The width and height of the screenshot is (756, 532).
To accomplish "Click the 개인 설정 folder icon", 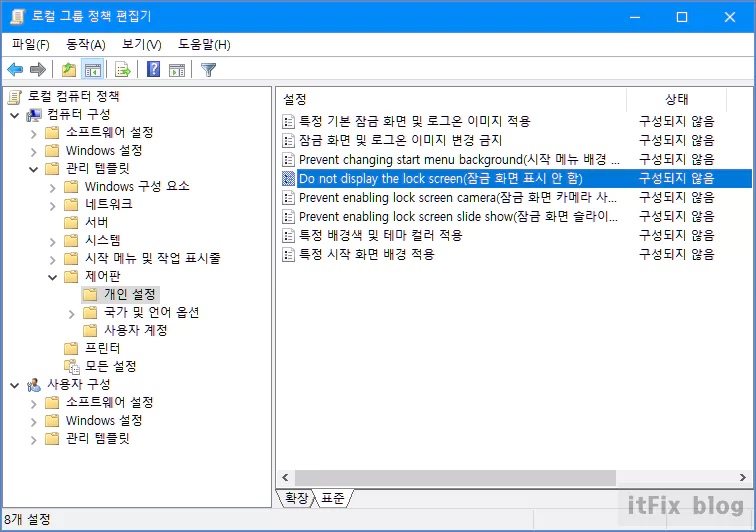I will [x=90, y=294].
